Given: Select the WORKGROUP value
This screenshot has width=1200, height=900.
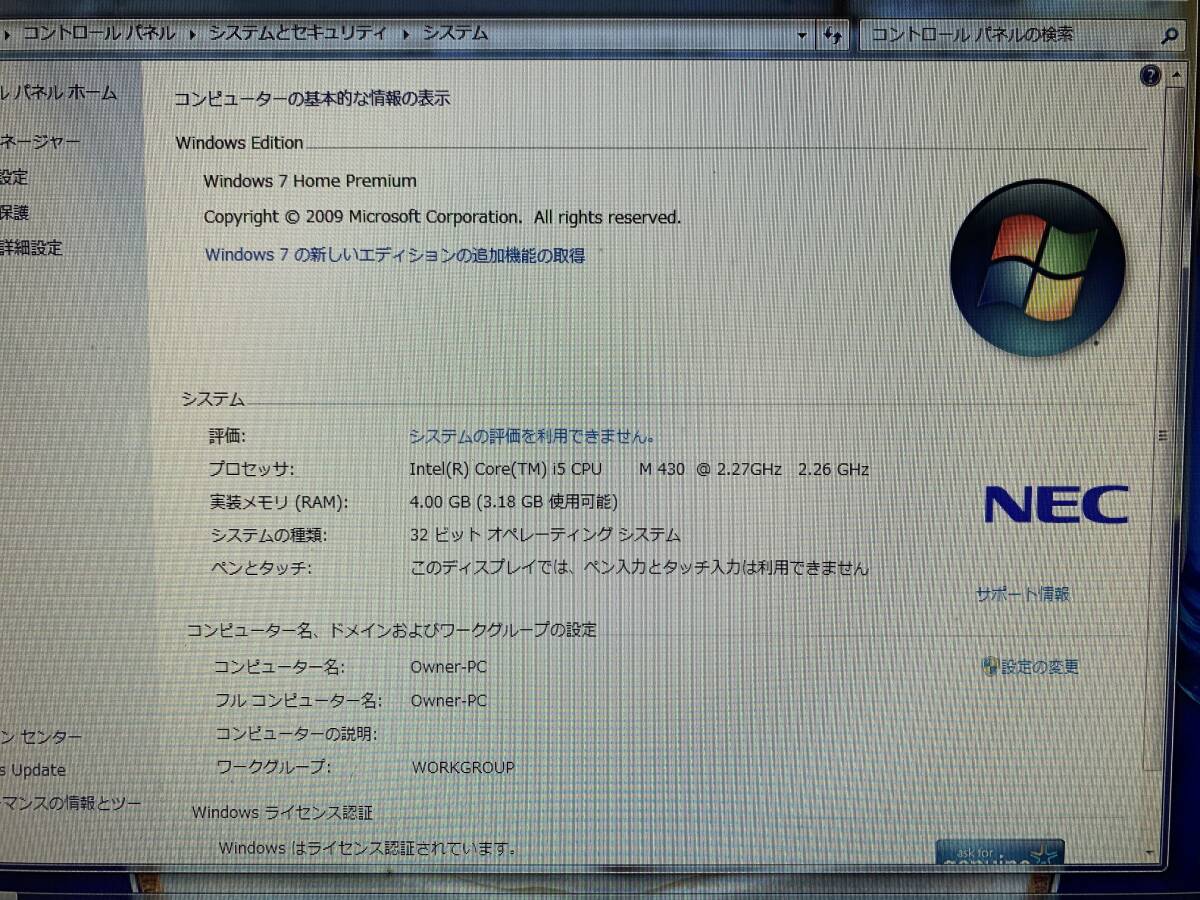Looking at the screenshot, I should (463, 768).
